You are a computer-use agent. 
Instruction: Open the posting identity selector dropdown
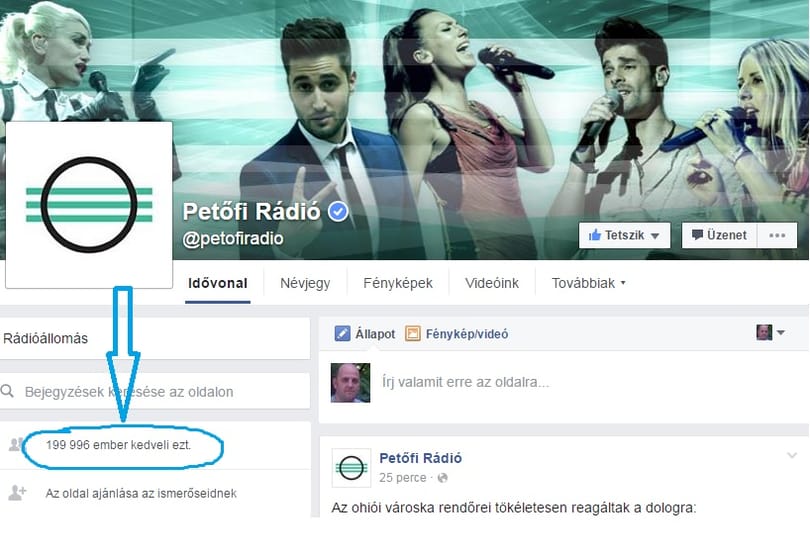point(770,333)
